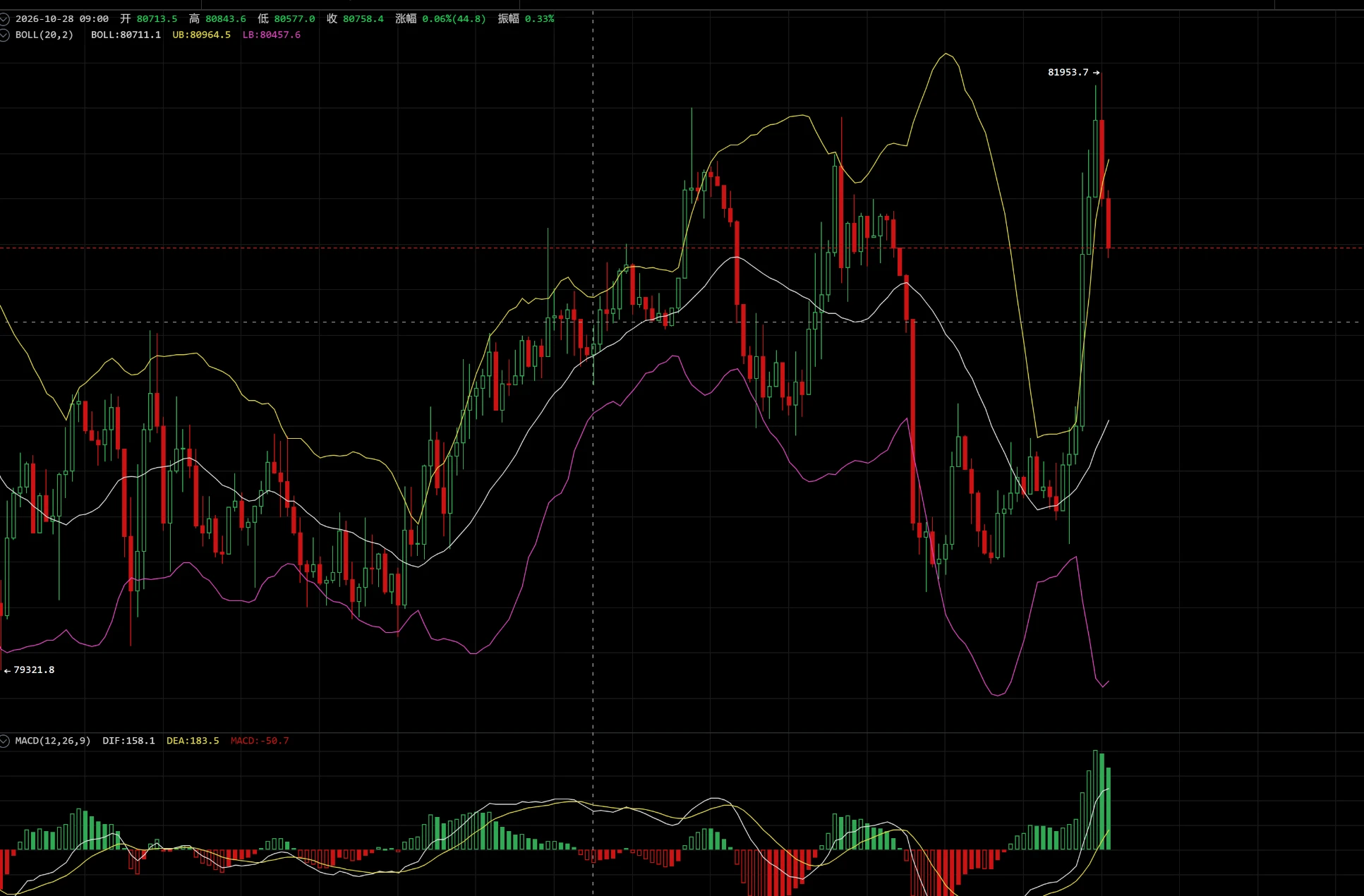Click the BOLL:80711.1 middle band value
The image size is (1364, 896).
point(126,35)
